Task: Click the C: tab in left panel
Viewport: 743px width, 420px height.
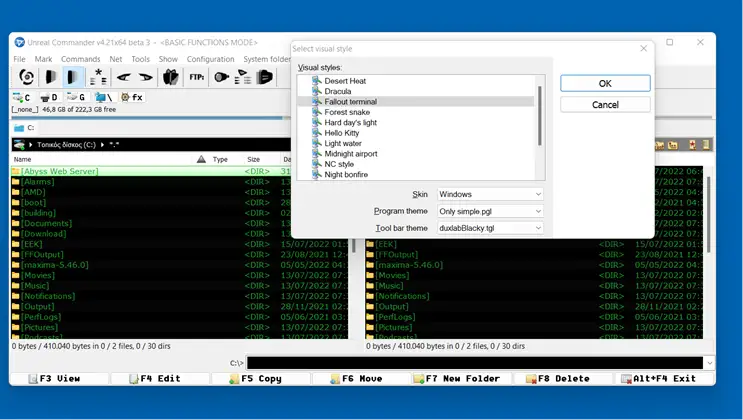Action: pos(25,128)
